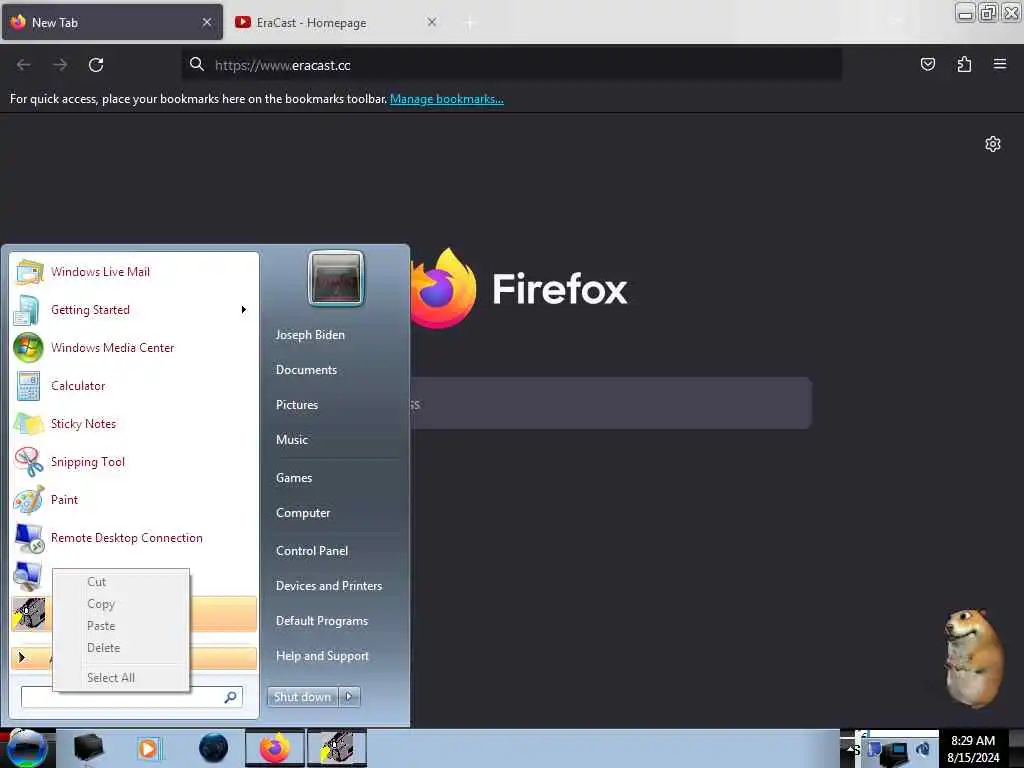Viewport: 1024px width, 768px height.
Task: Open Joseph Biden user folder
Action: tap(310, 335)
